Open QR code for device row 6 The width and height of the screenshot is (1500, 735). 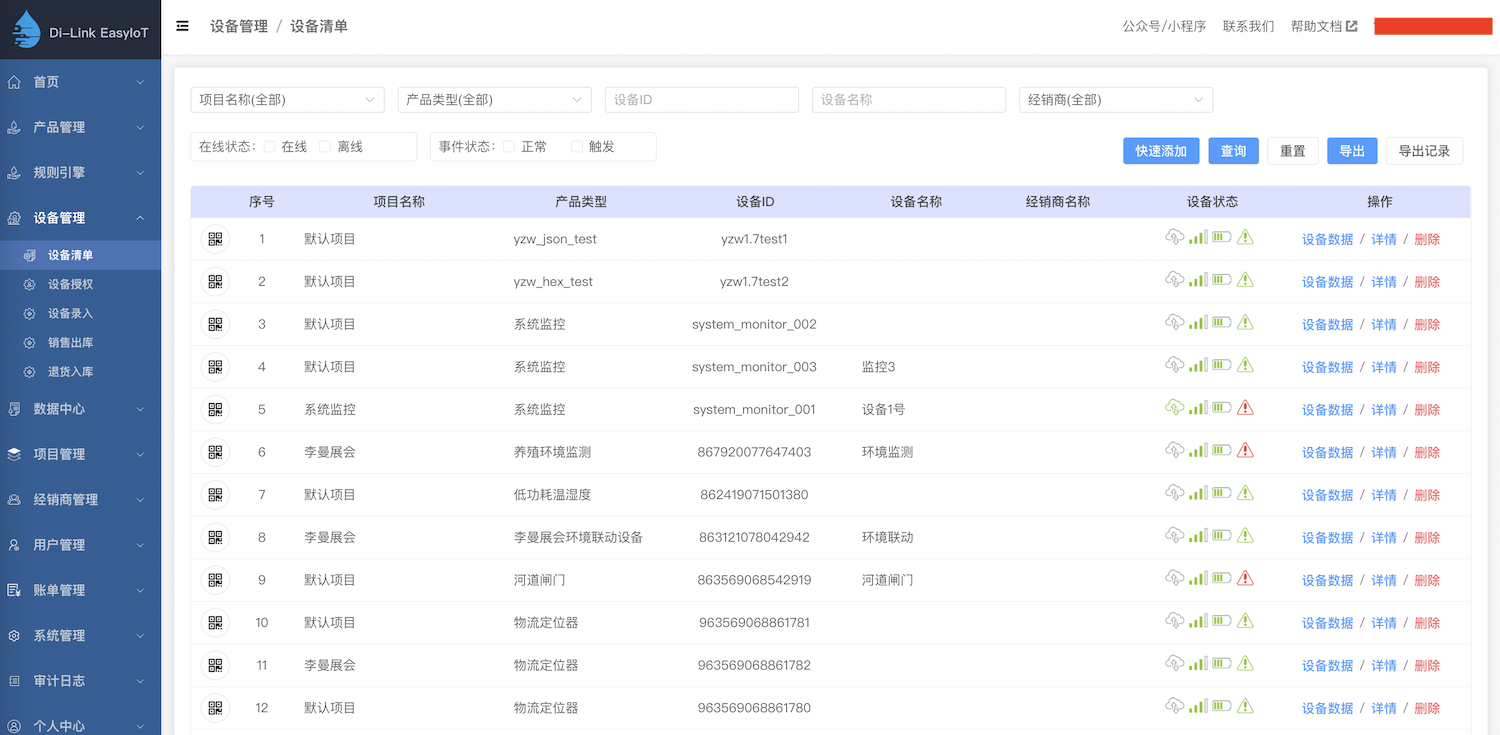tap(215, 452)
